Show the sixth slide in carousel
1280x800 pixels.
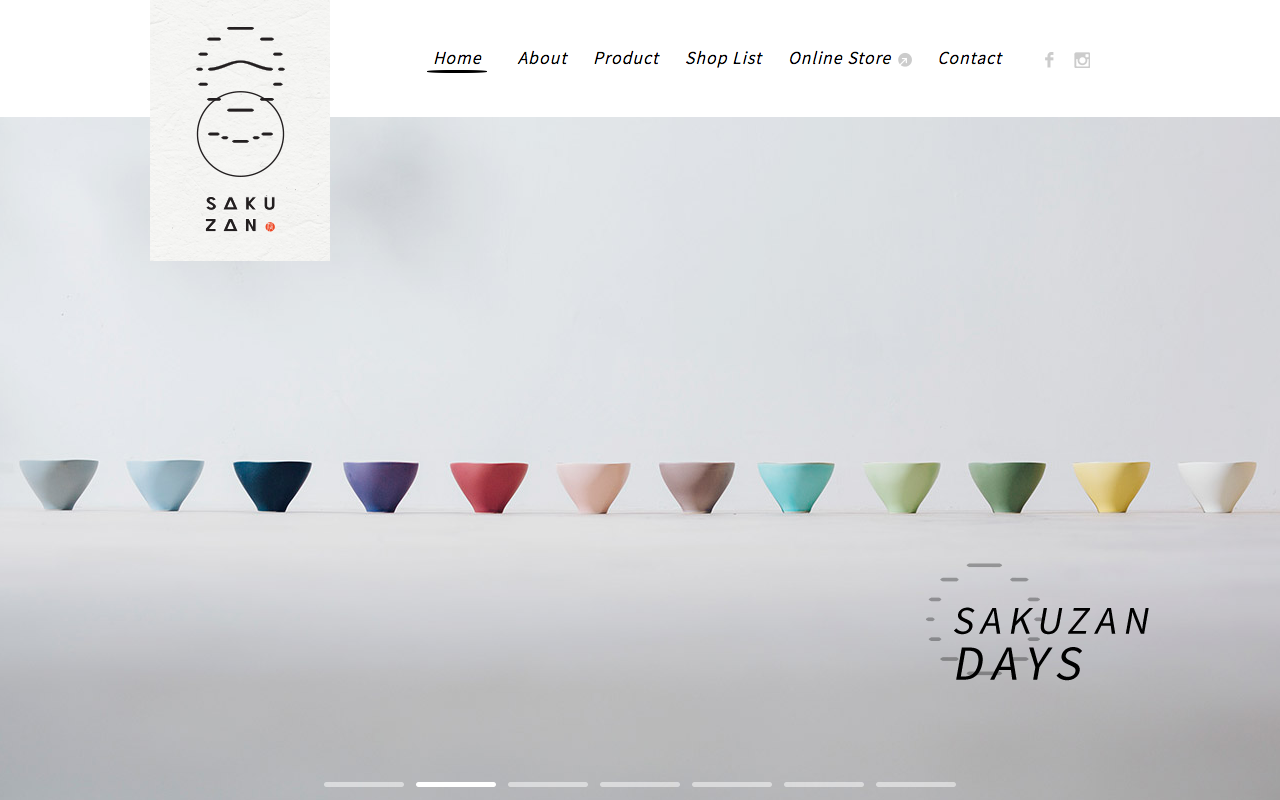coord(824,784)
